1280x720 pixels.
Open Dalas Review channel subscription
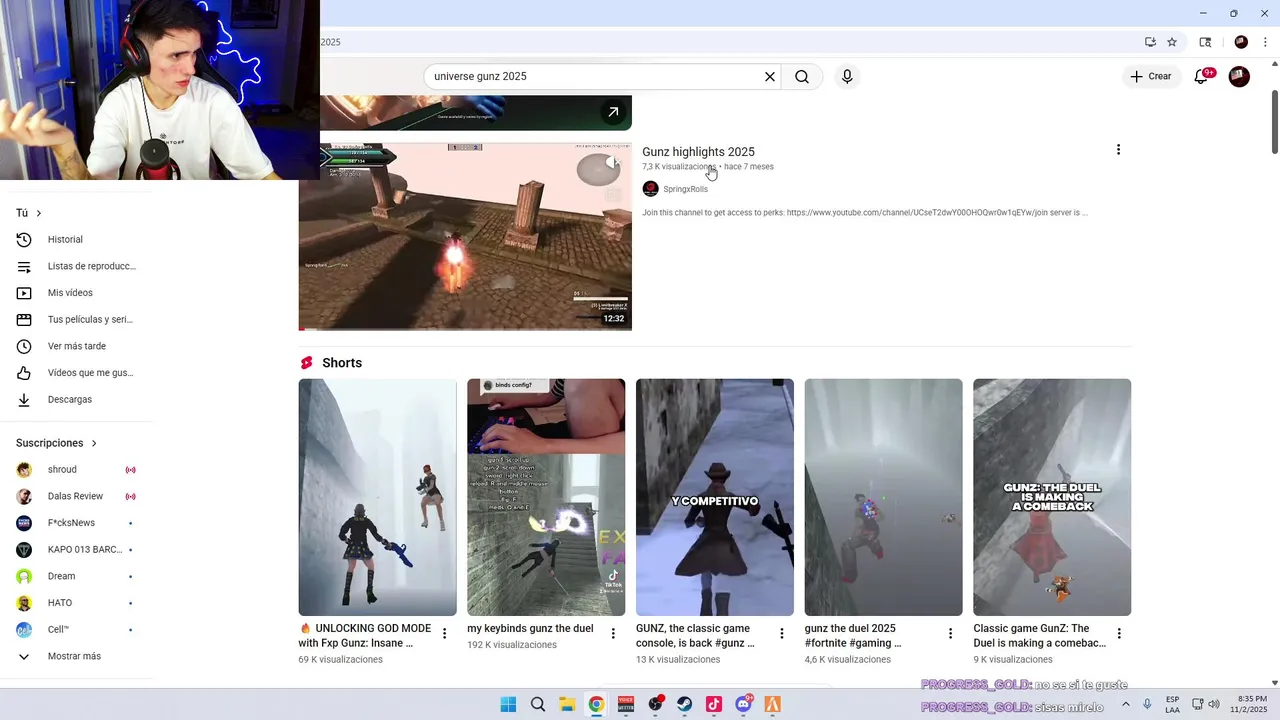(76, 496)
